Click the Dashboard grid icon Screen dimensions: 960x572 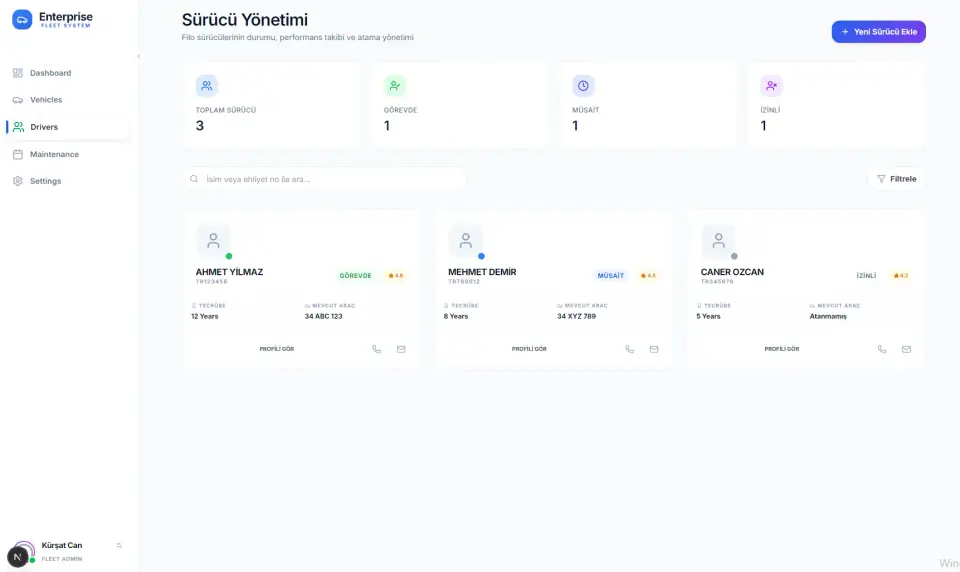point(18,73)
